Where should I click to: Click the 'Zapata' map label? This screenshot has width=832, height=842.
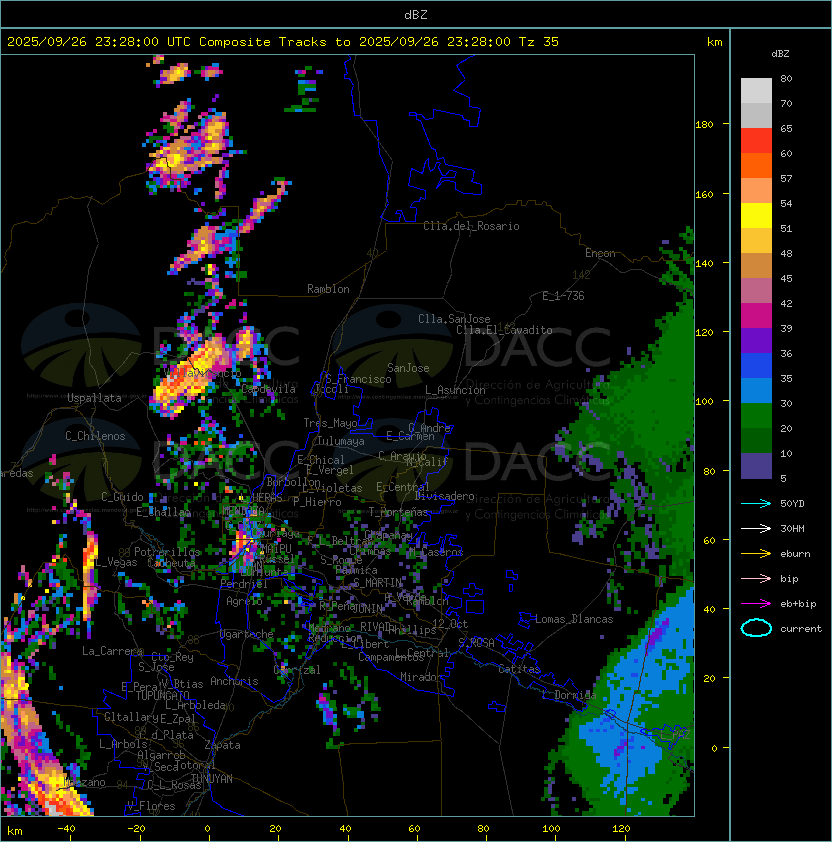coord(222,745)
